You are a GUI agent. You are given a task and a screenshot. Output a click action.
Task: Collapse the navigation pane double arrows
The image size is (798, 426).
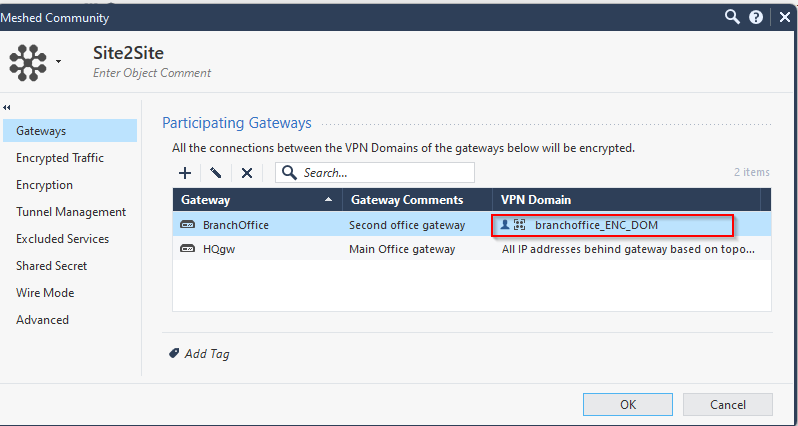click(7, 107)
